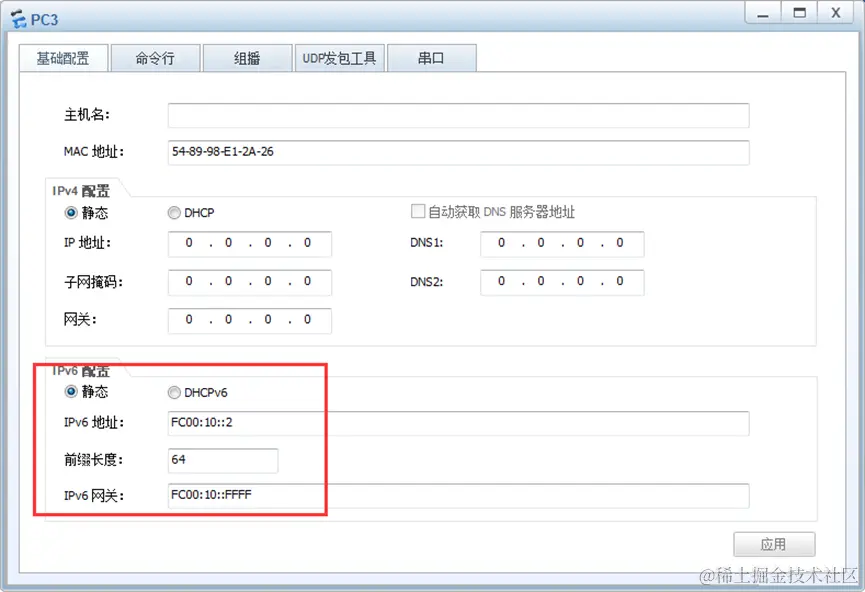Click the MAC 地址 field
Screen dimensions: 865x592
pos(458,152)
